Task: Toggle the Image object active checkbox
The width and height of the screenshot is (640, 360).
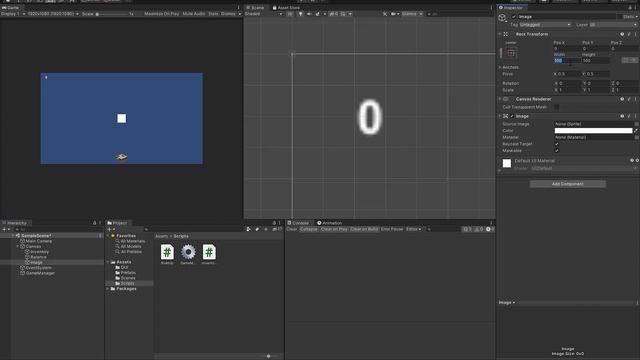Action: coord(514,17)
